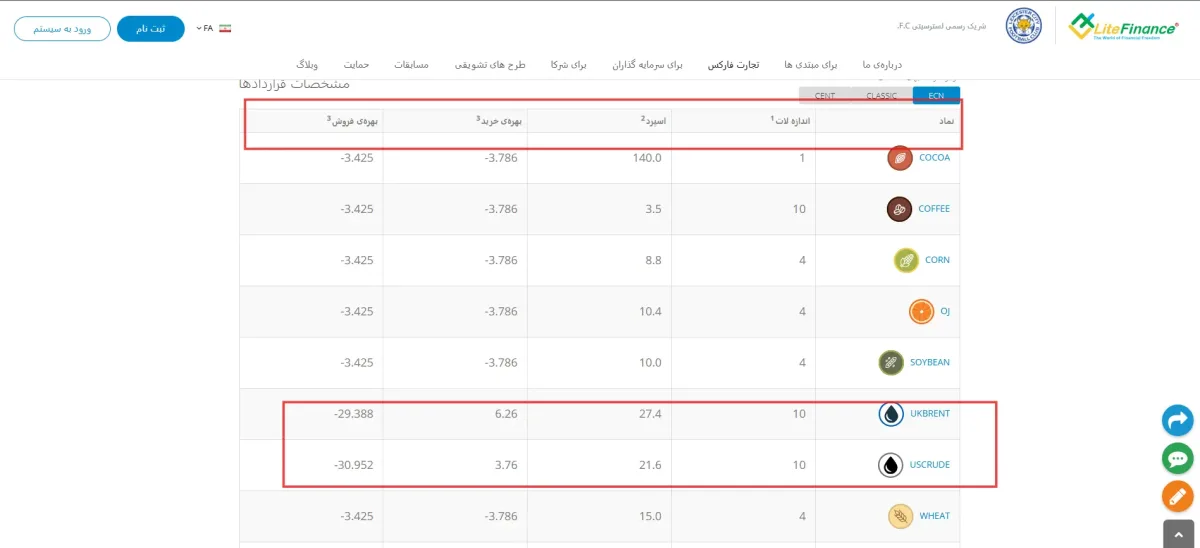Click the UKBRENT spread value 27.4
The width and height of the screenshot is (1200, 548).
[x=650, y=414]
